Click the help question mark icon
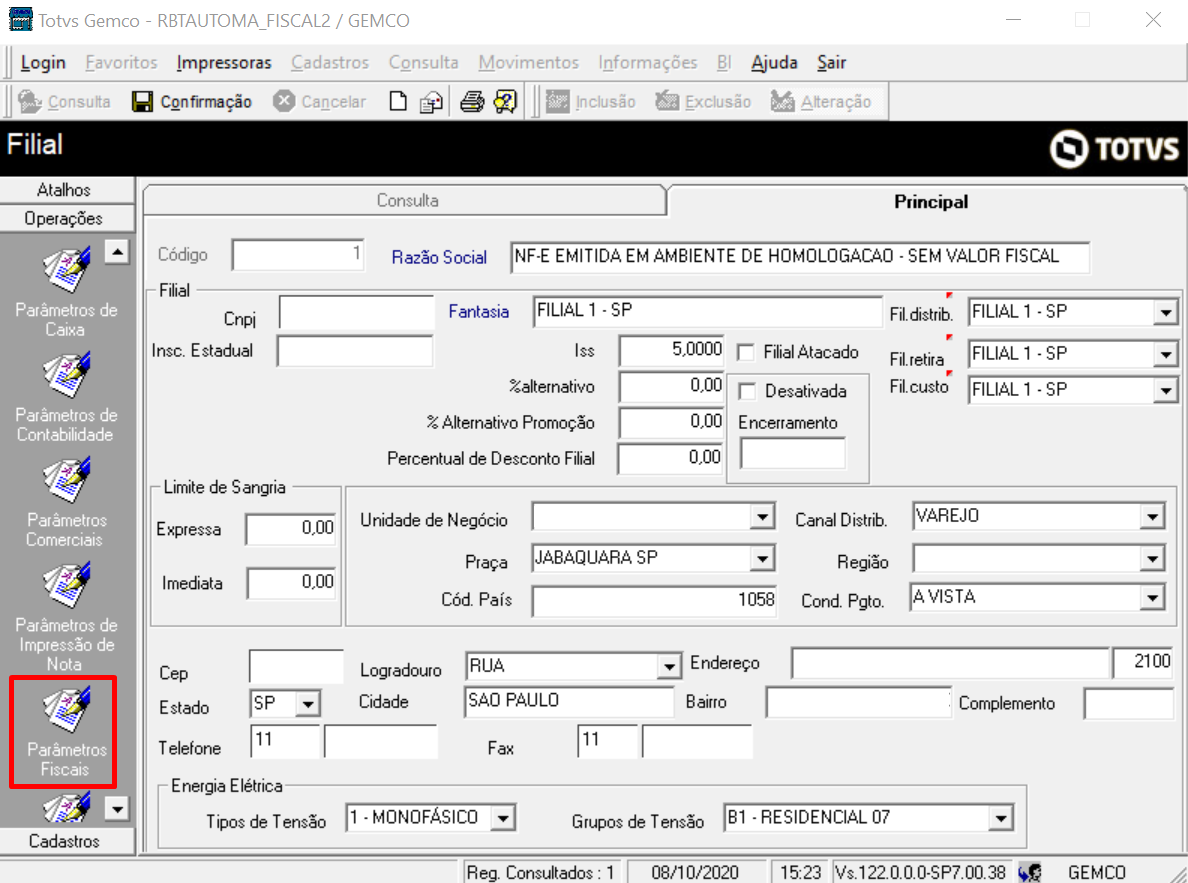The image size is (1188, 883). (x=505, y=102)
